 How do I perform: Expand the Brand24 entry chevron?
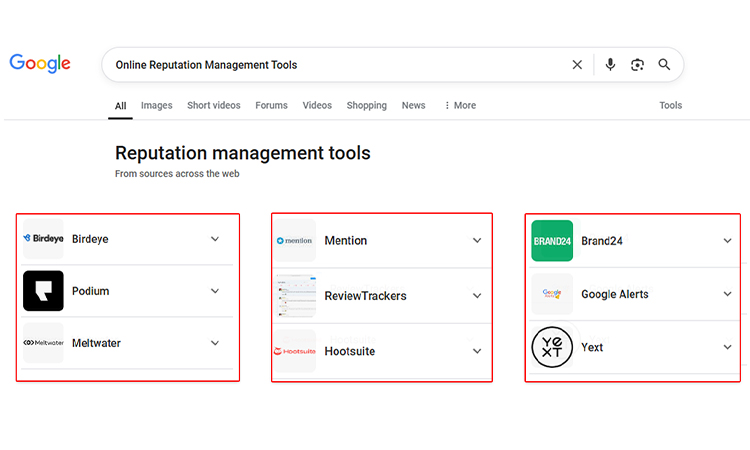point(728,241)
